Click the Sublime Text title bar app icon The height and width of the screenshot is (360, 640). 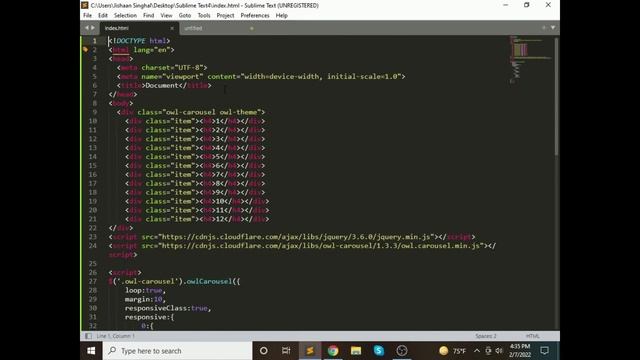84,5
